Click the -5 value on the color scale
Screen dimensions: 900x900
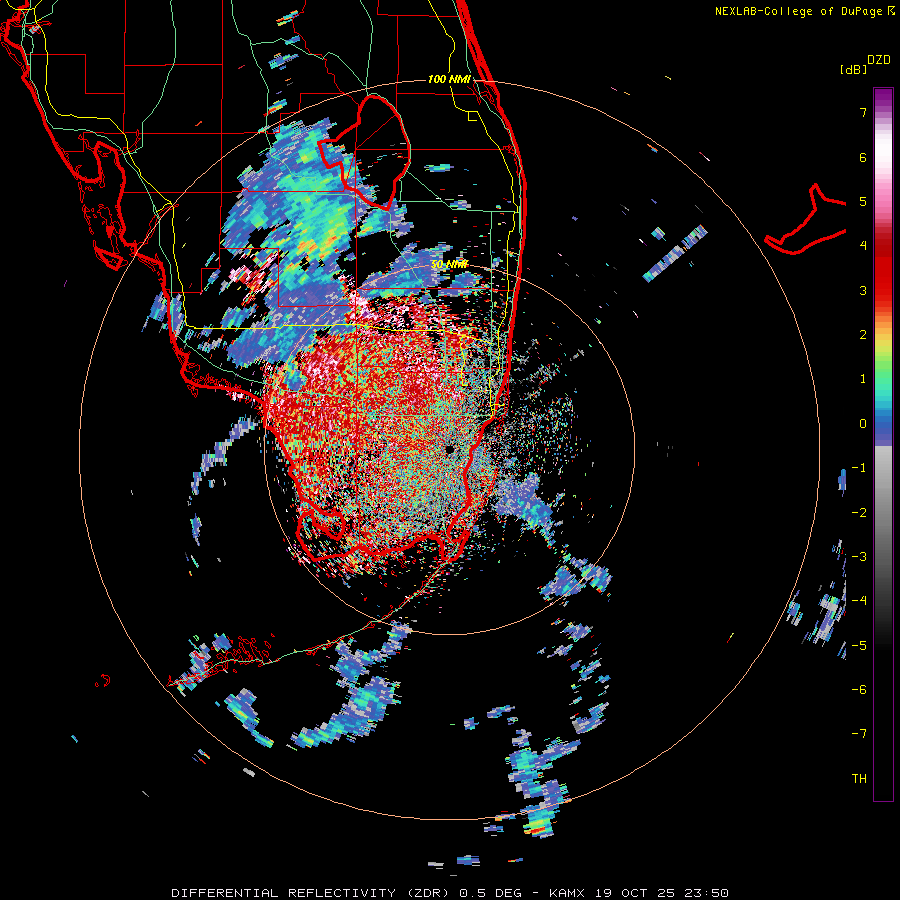coord(859,646)
